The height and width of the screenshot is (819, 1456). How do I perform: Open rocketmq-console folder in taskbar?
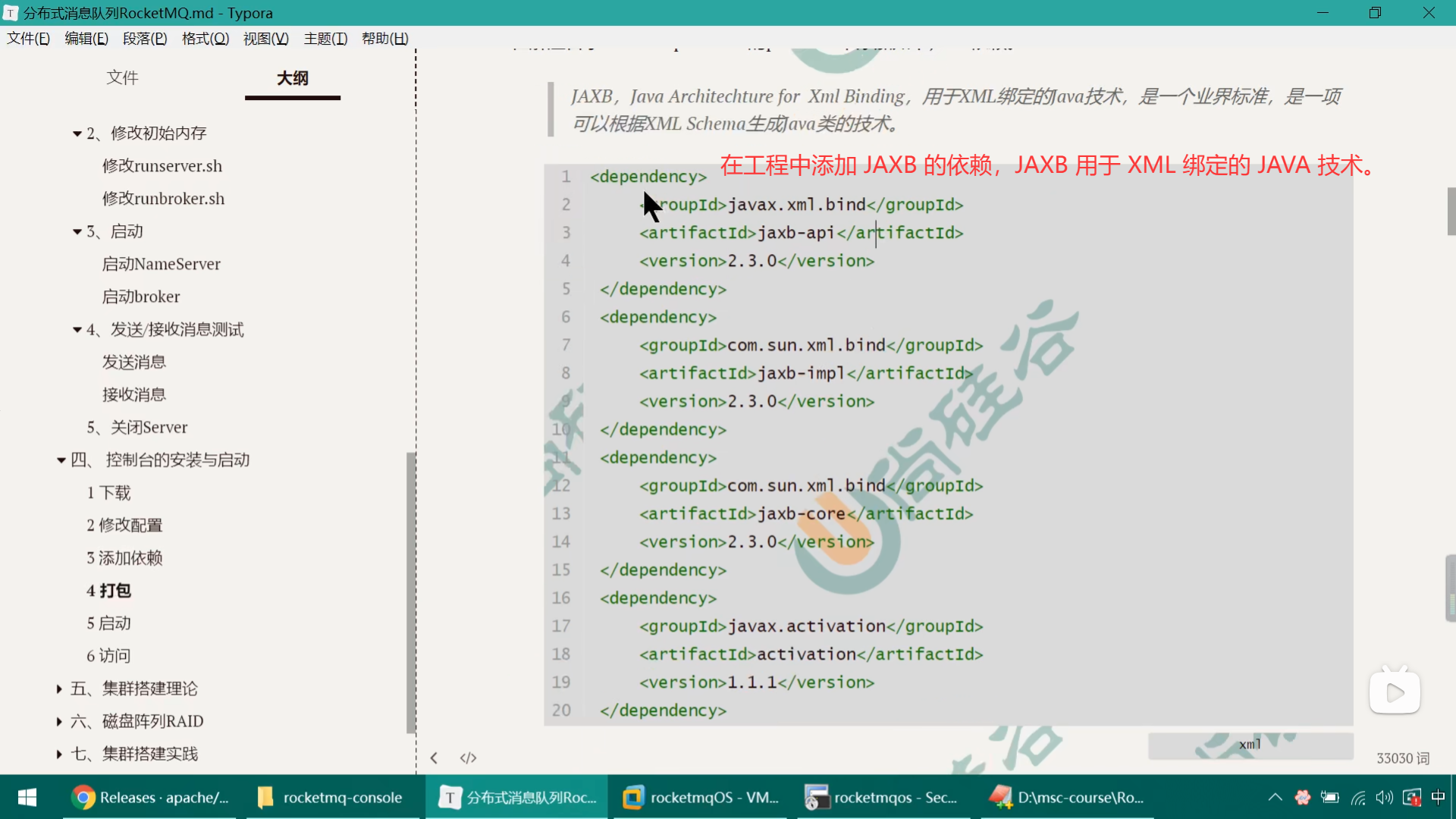point(330,797)
